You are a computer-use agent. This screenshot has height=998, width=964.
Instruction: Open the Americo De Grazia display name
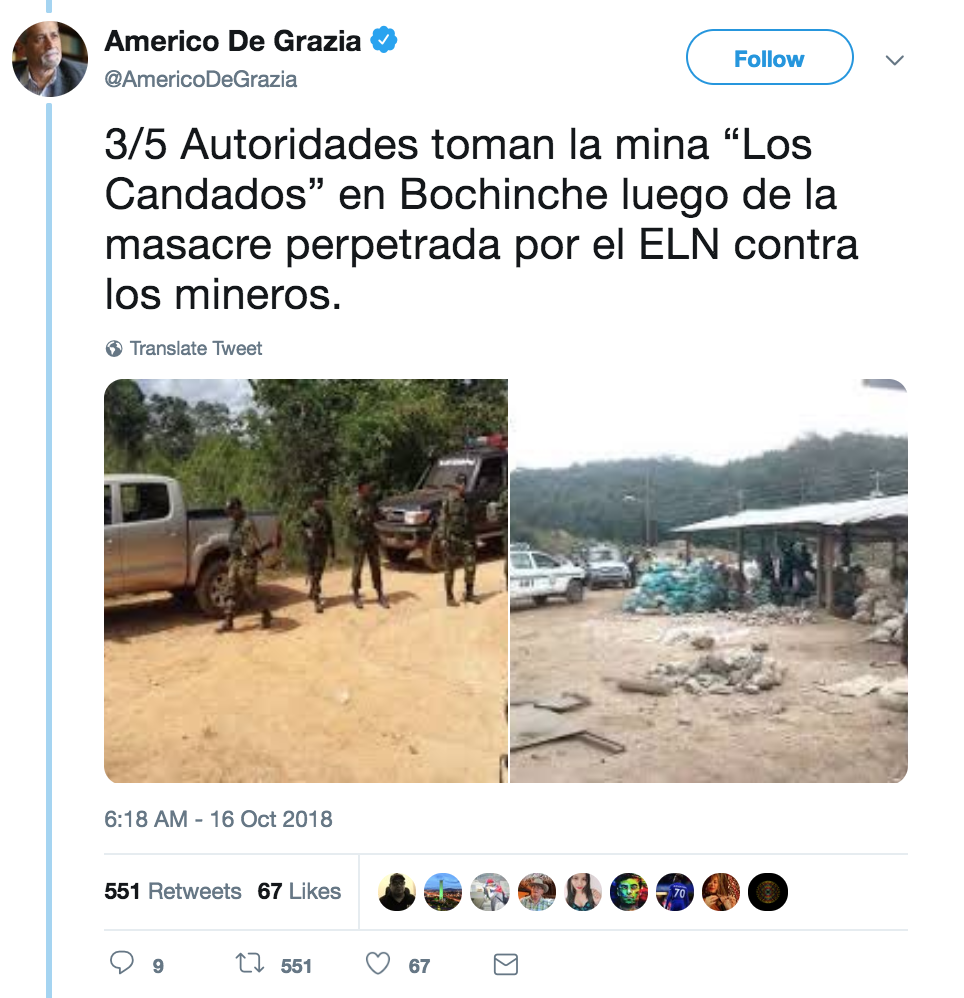[x=233, y=41]
